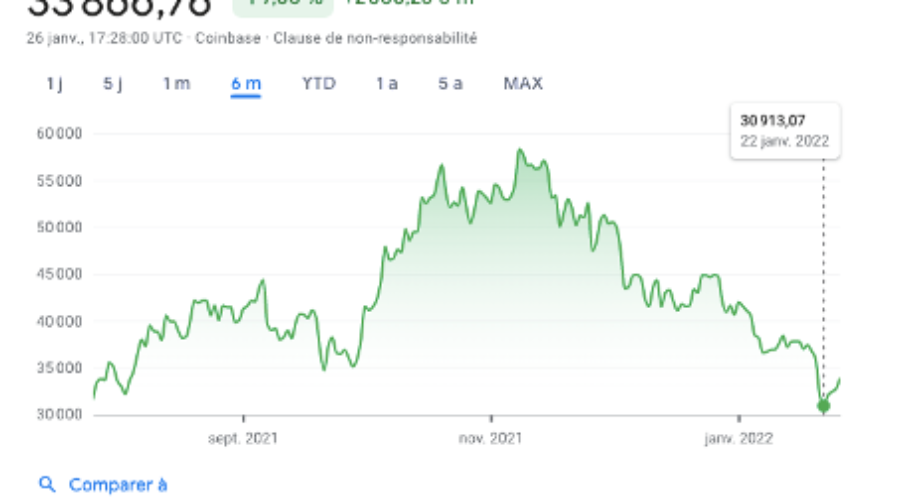
Task: Switch to the 5j time range
Action: click(113, 84)
